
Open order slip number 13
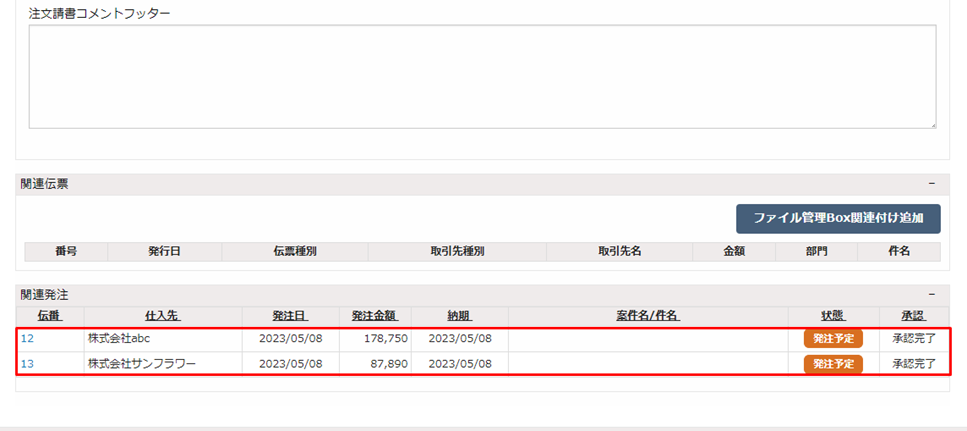[x=27, y=364]
